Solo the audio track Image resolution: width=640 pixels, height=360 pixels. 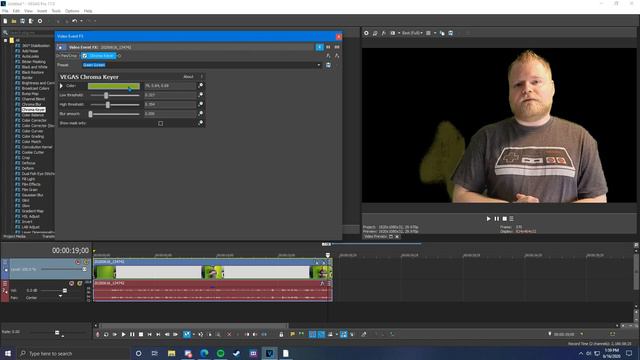[x=80, y=283]
